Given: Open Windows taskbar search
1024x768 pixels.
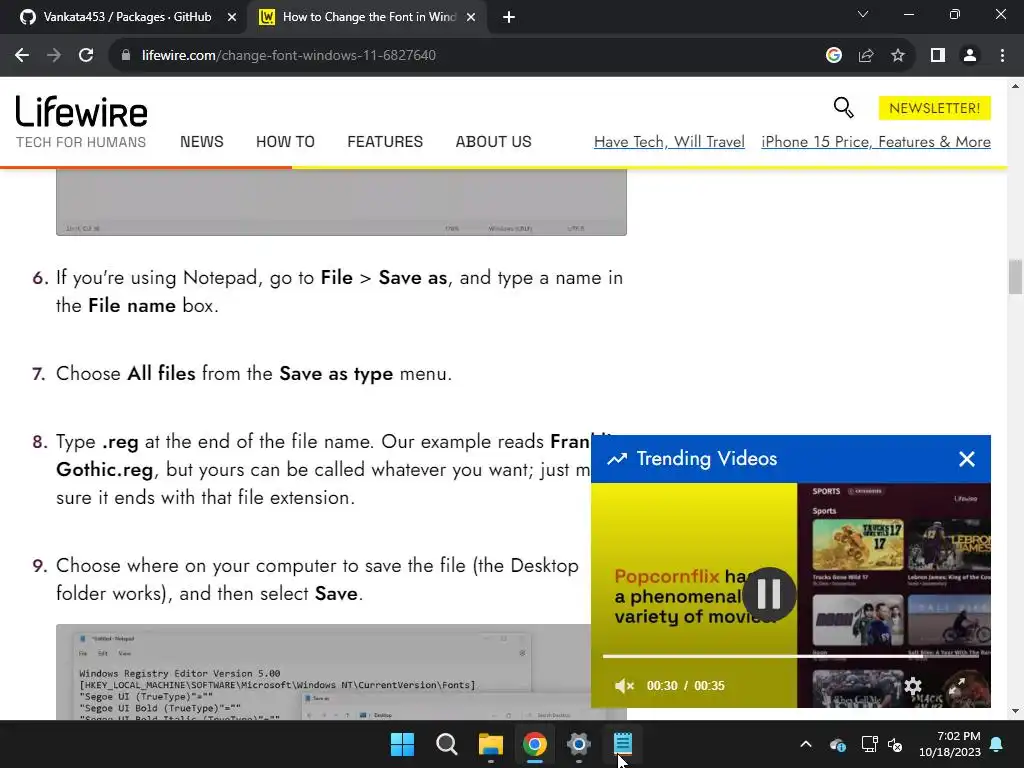Looking at the screenshot, I should click(x=447, y=744).
